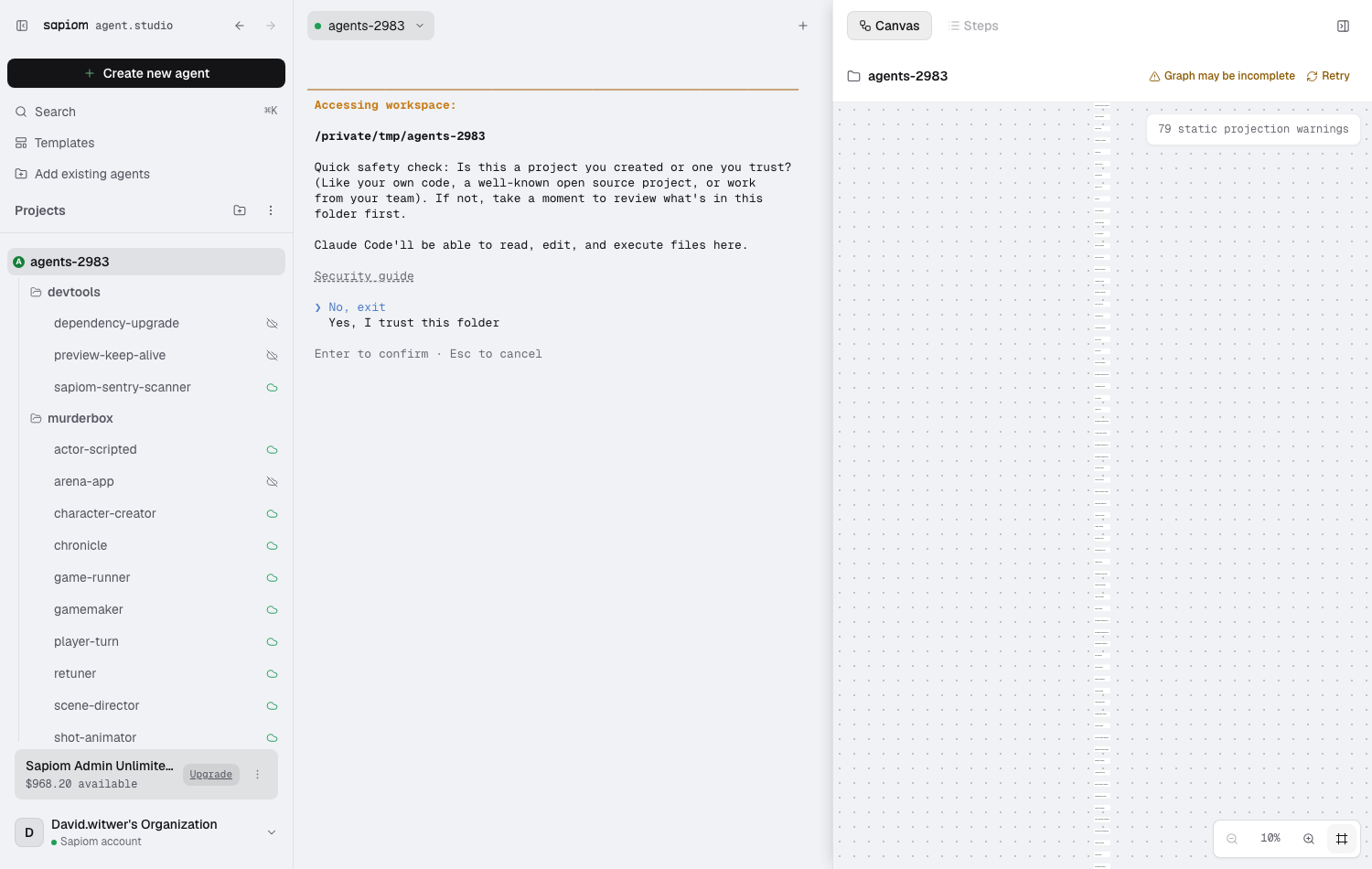
Task: Open the Projects options menu
Action: pos(271,210)
